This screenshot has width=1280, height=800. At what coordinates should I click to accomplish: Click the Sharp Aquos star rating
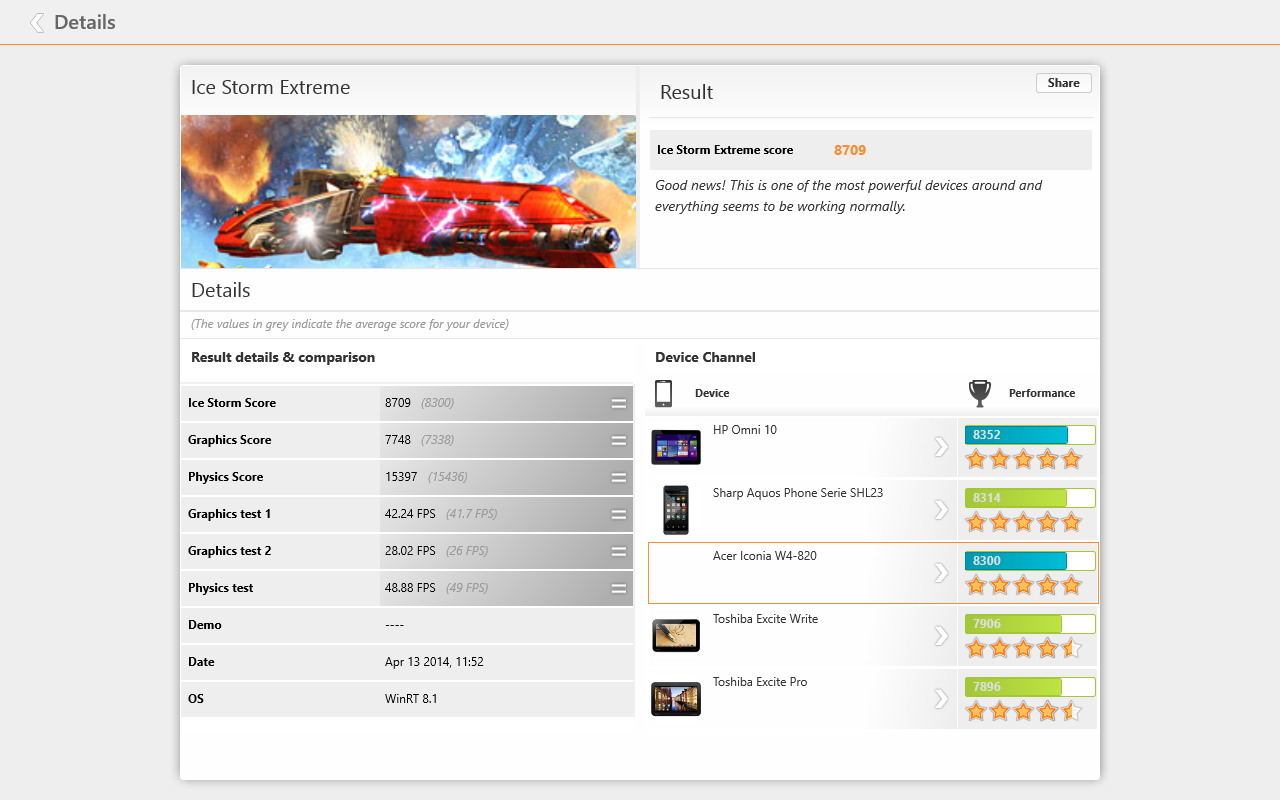tap(1023, 523)
